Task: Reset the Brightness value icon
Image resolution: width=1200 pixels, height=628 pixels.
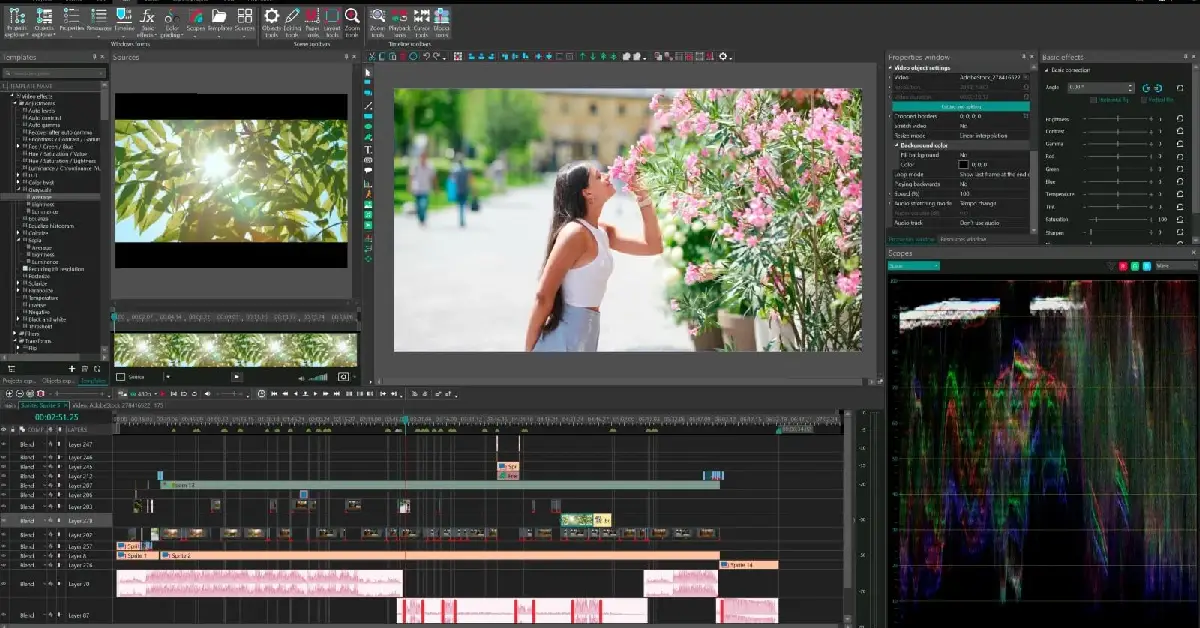Action: tap(1180, 119)
